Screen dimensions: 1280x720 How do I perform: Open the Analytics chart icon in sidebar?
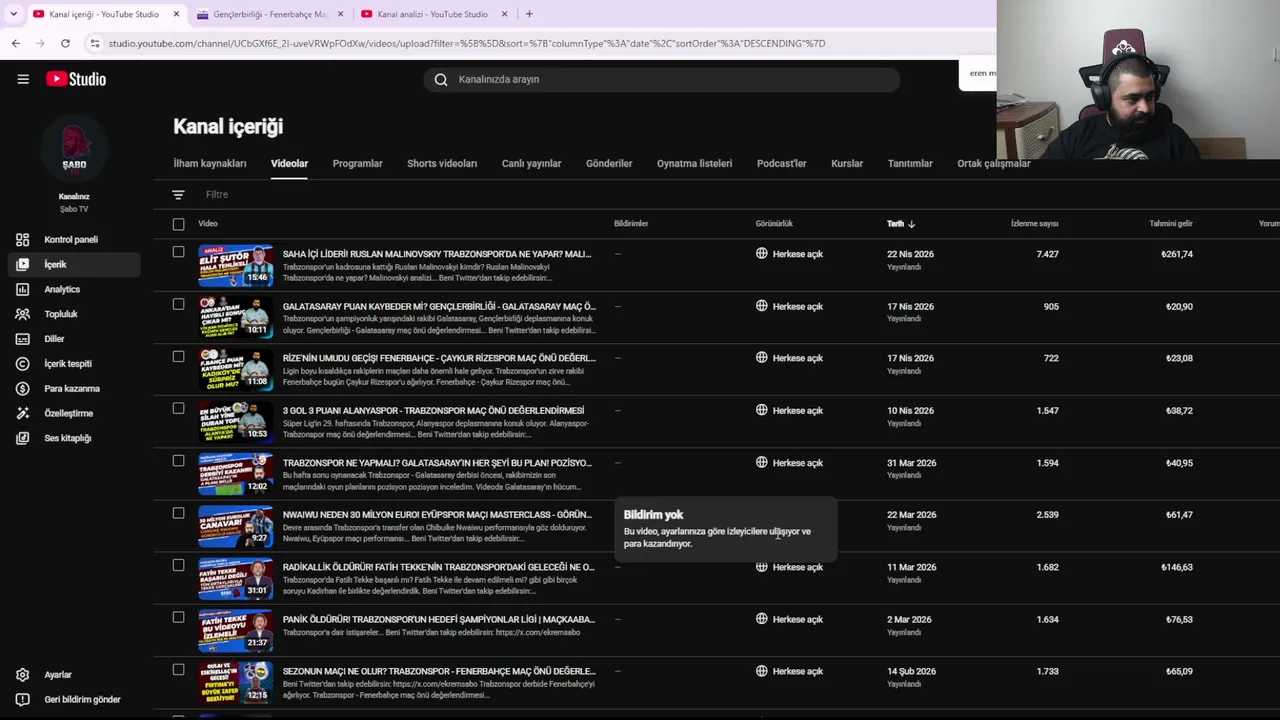click(22, 290)
